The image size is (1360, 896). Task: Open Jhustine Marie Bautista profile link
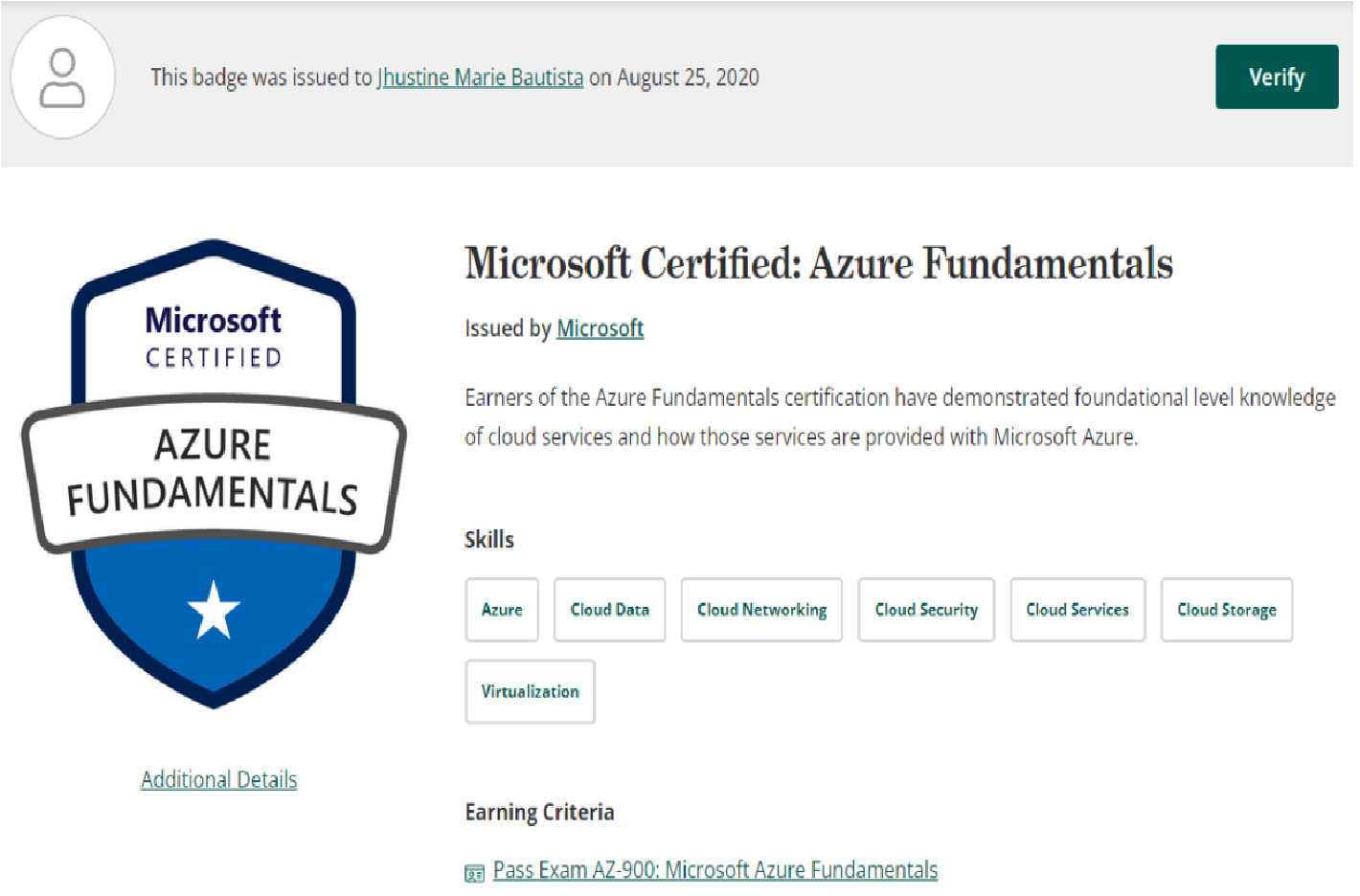[x=480, y=78]
